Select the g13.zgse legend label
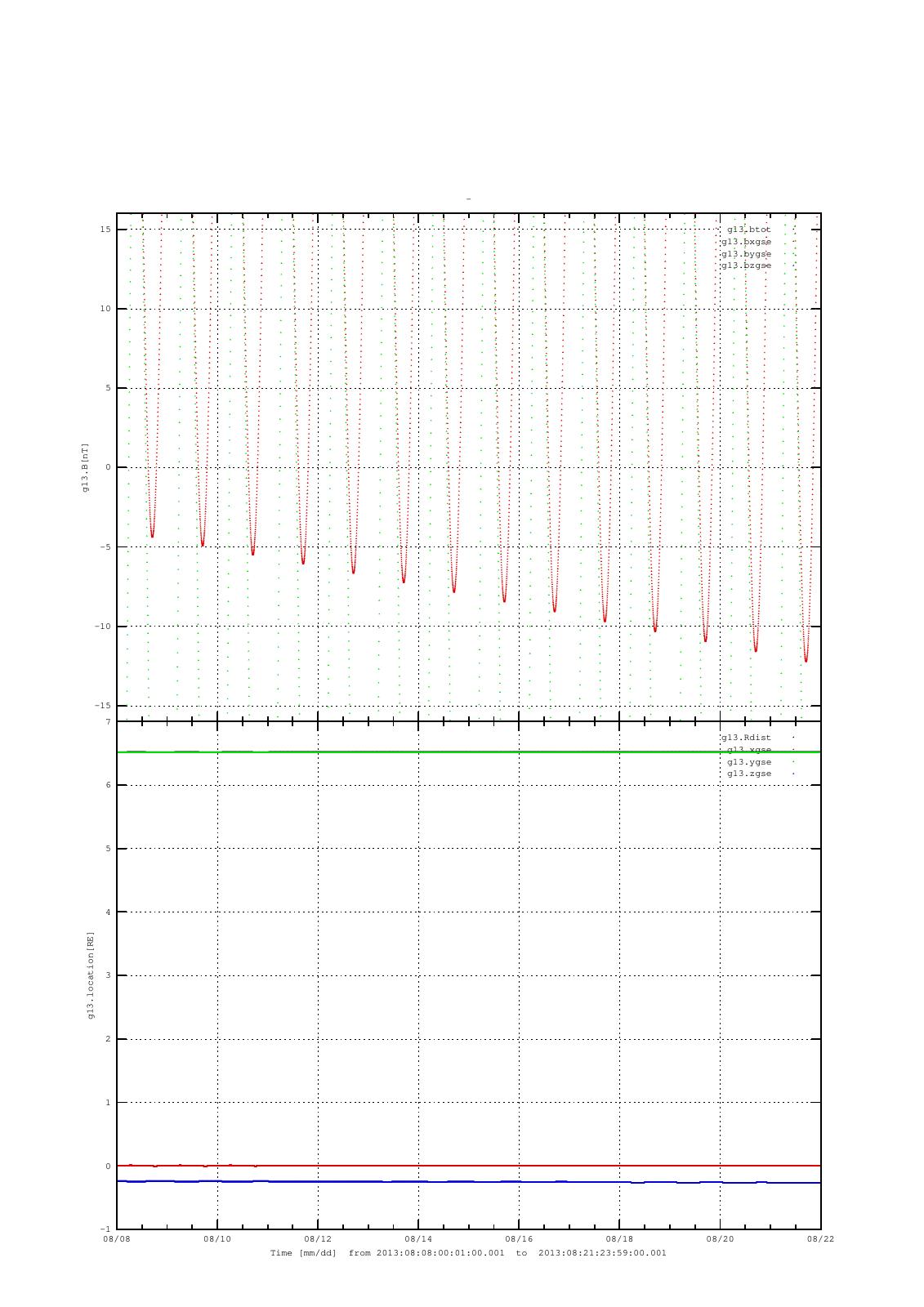Screen dimensions: 924x1307 748,774
